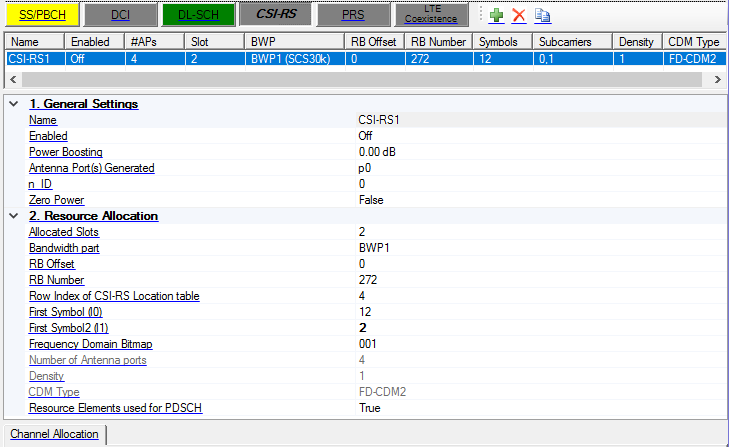Edit the First Symbol2 (l1) value 2
Image resolution: width=729 pixels, height=447 pixels.
pyautogui.click(x=541, y=328)
